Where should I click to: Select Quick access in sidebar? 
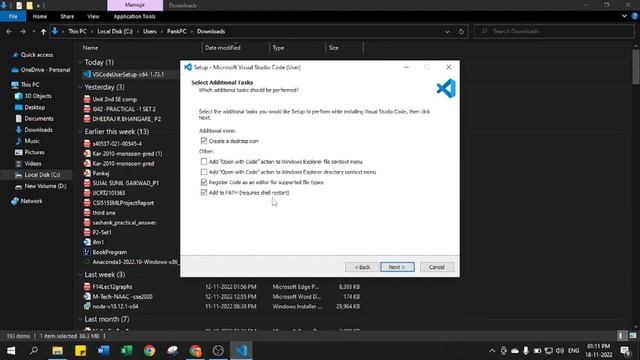click(x=36, y=55)
